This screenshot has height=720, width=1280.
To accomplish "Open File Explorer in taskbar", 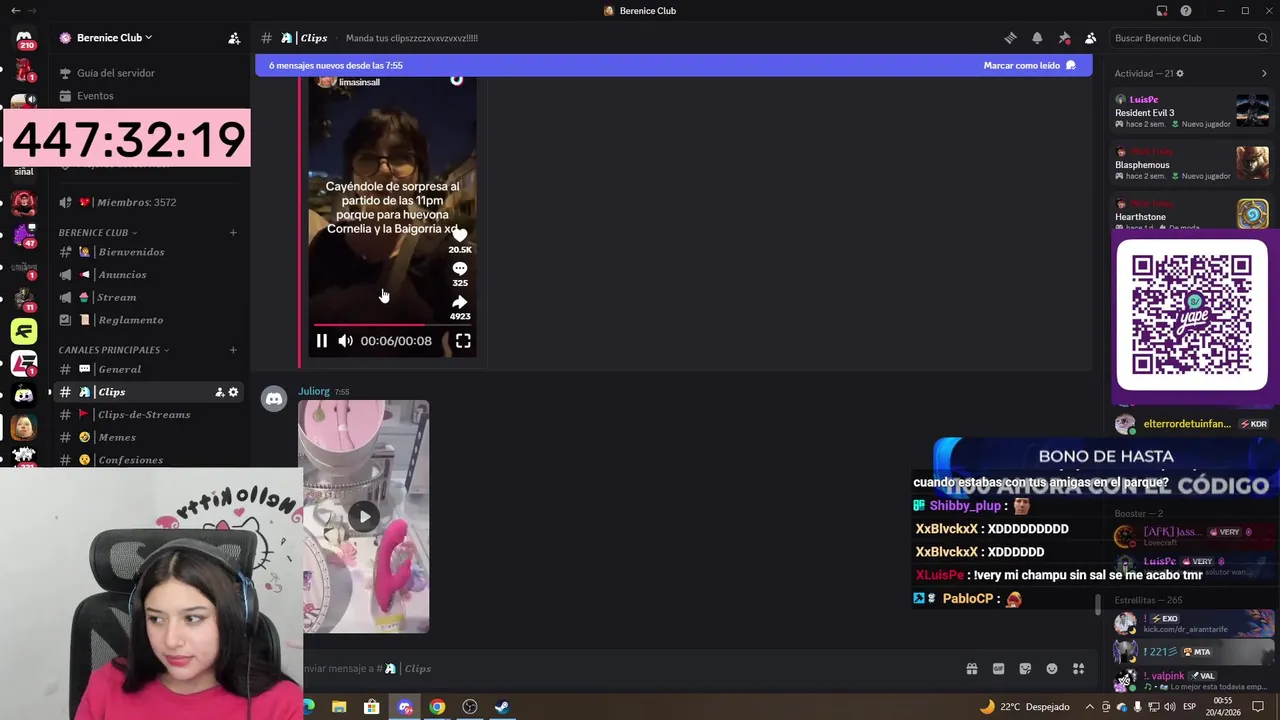I will click(x=339, y=707).
